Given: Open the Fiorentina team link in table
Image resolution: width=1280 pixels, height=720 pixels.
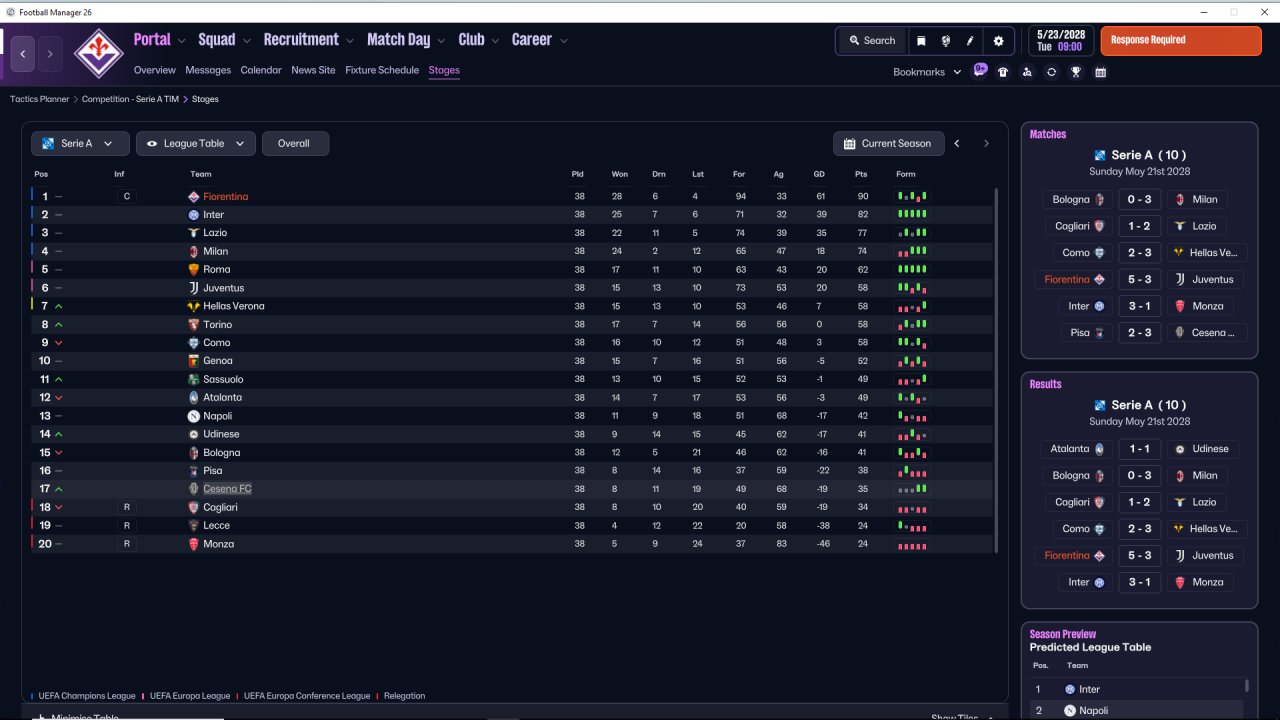Looking at the screenshot, I should (x=226, y=197).
